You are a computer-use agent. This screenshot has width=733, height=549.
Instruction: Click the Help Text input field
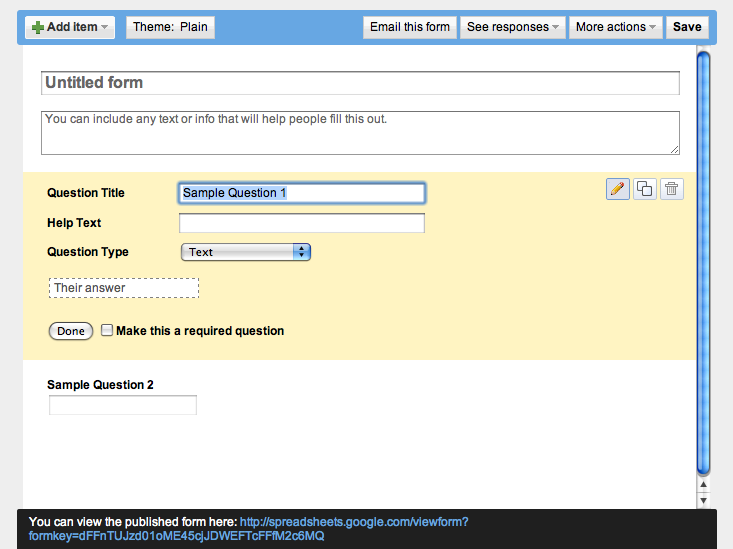(302, 223)
